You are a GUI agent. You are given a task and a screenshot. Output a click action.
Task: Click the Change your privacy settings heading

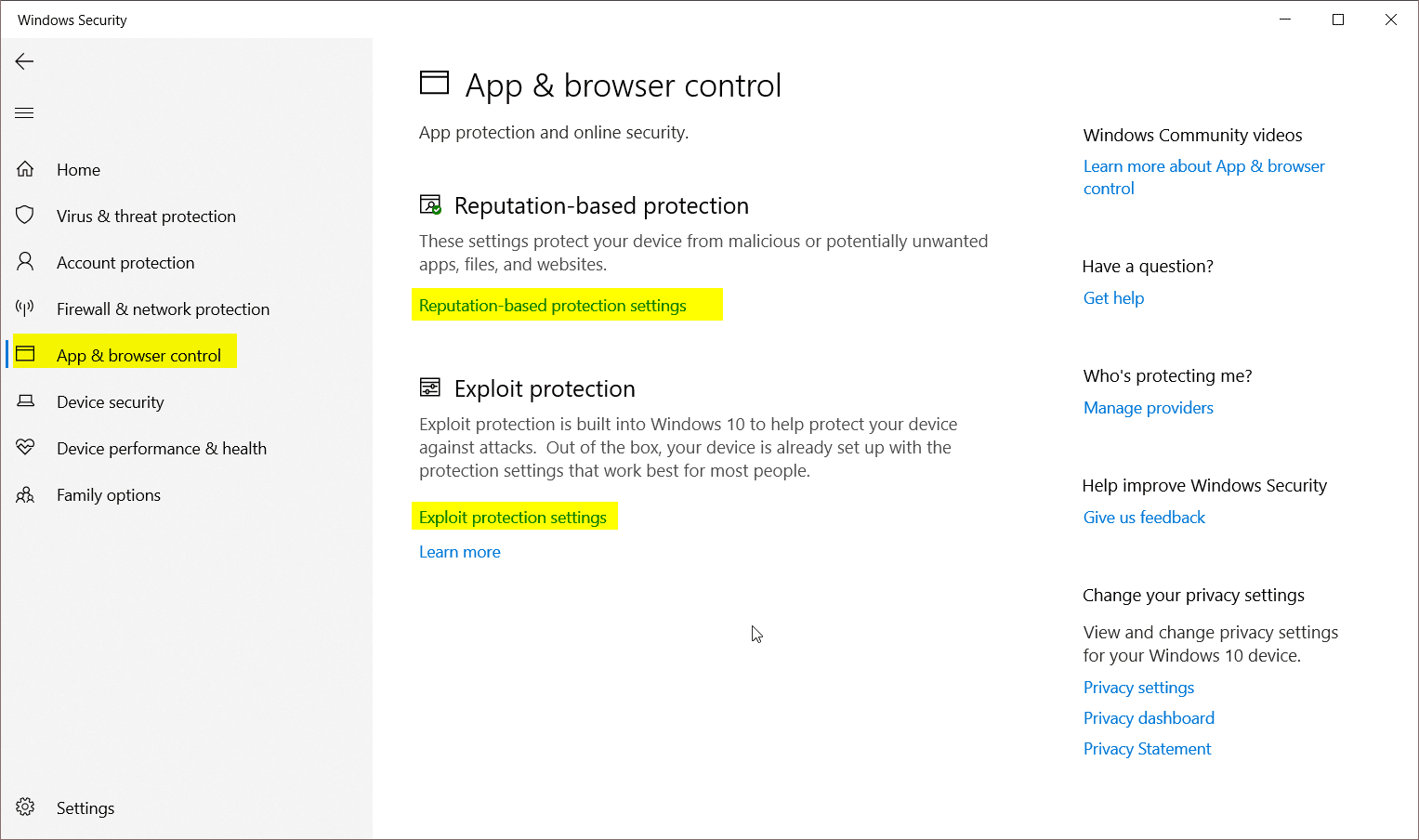point(1193,596)
